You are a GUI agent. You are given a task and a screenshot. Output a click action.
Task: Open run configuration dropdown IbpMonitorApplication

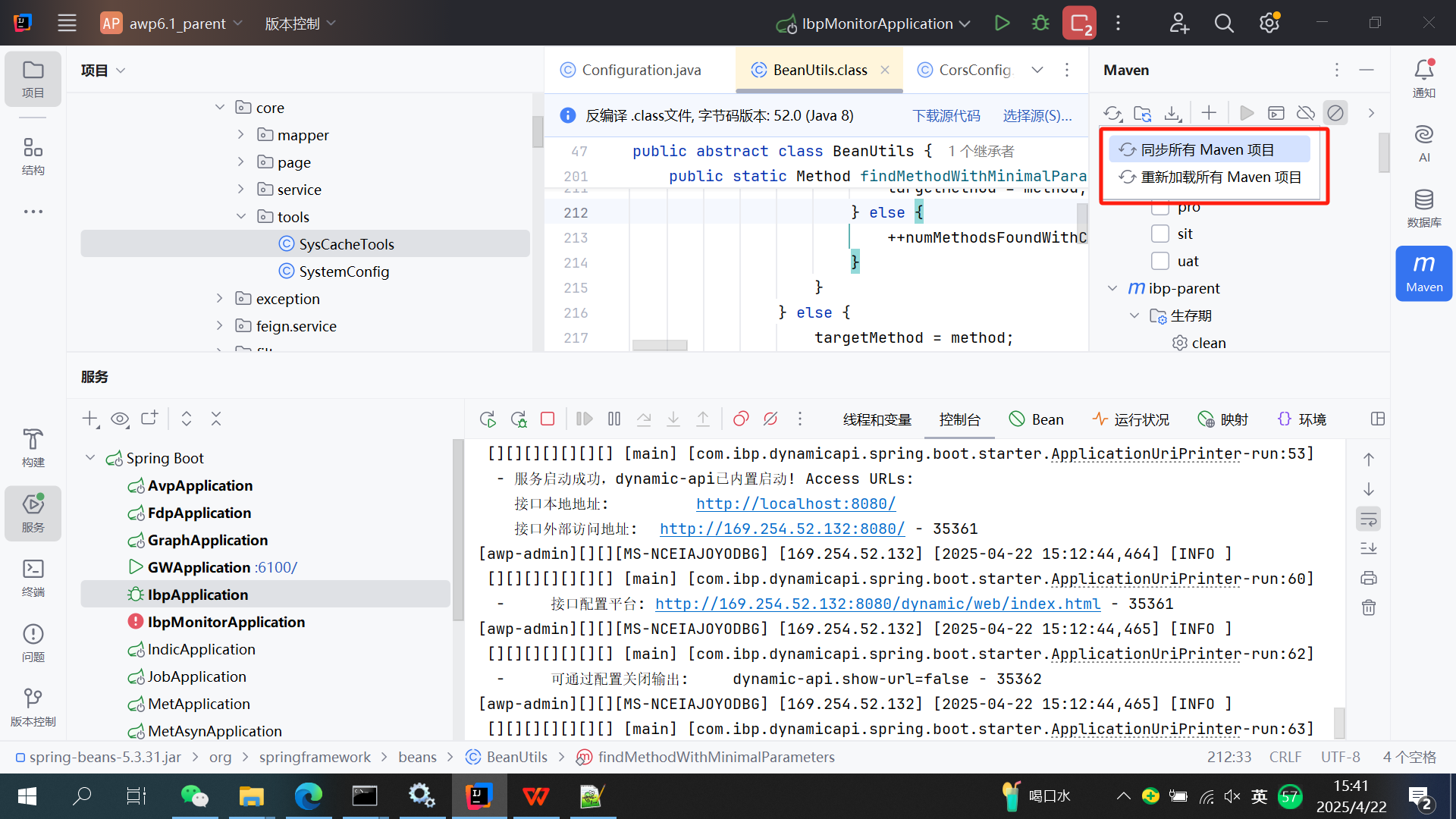pyautogui.click(x=873, y=24)
